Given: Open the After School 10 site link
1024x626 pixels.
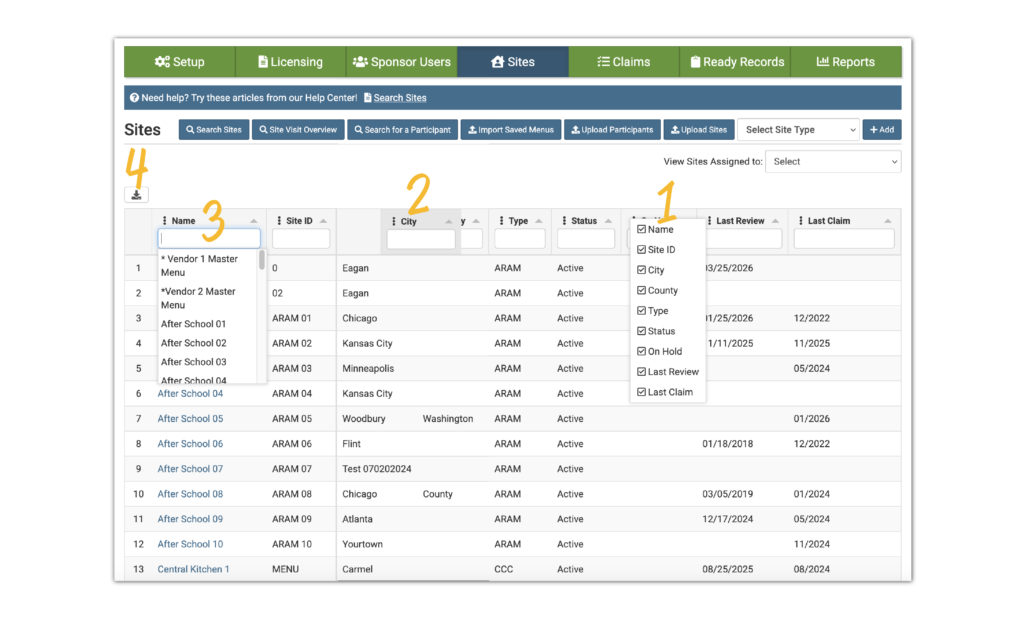Looking at the screenshot, I should coord(190,544).
